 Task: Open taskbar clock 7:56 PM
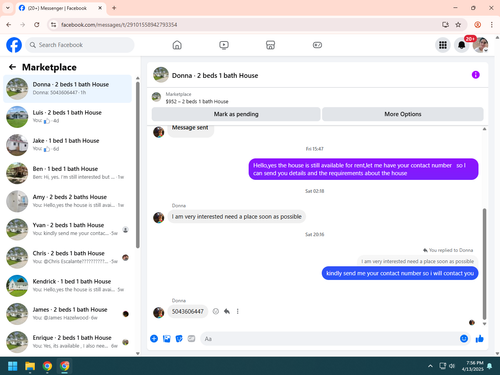click(x=473, y=366)
